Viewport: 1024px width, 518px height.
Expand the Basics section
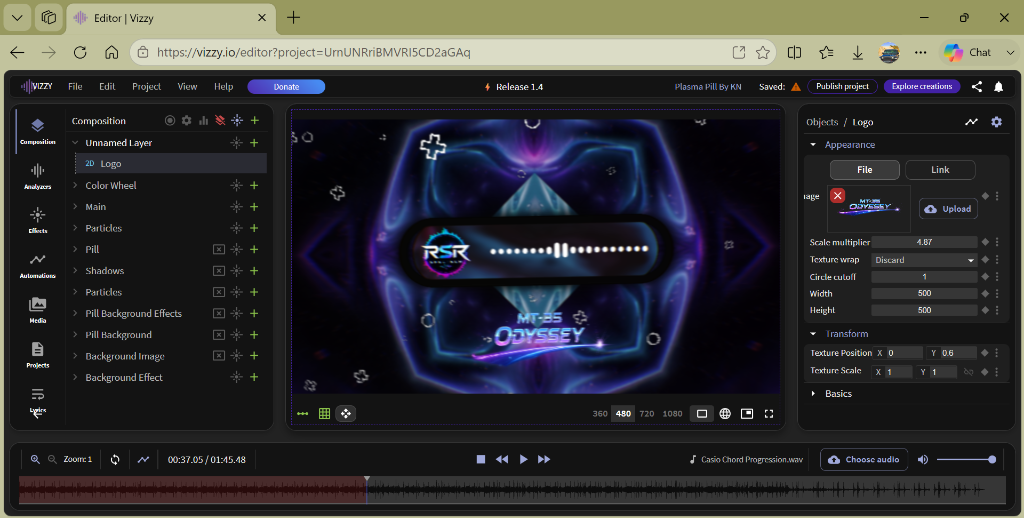(x=813, y=393)
